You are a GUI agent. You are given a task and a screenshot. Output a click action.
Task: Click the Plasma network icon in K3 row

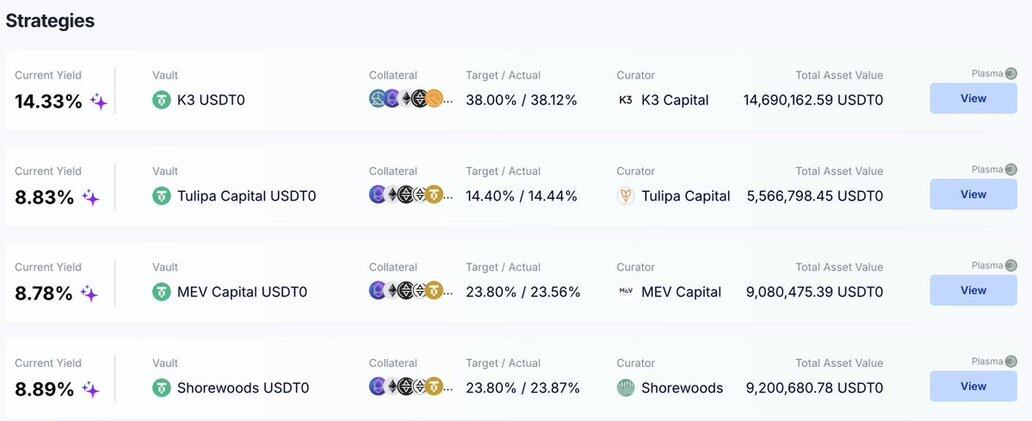tap(1011, 73)
